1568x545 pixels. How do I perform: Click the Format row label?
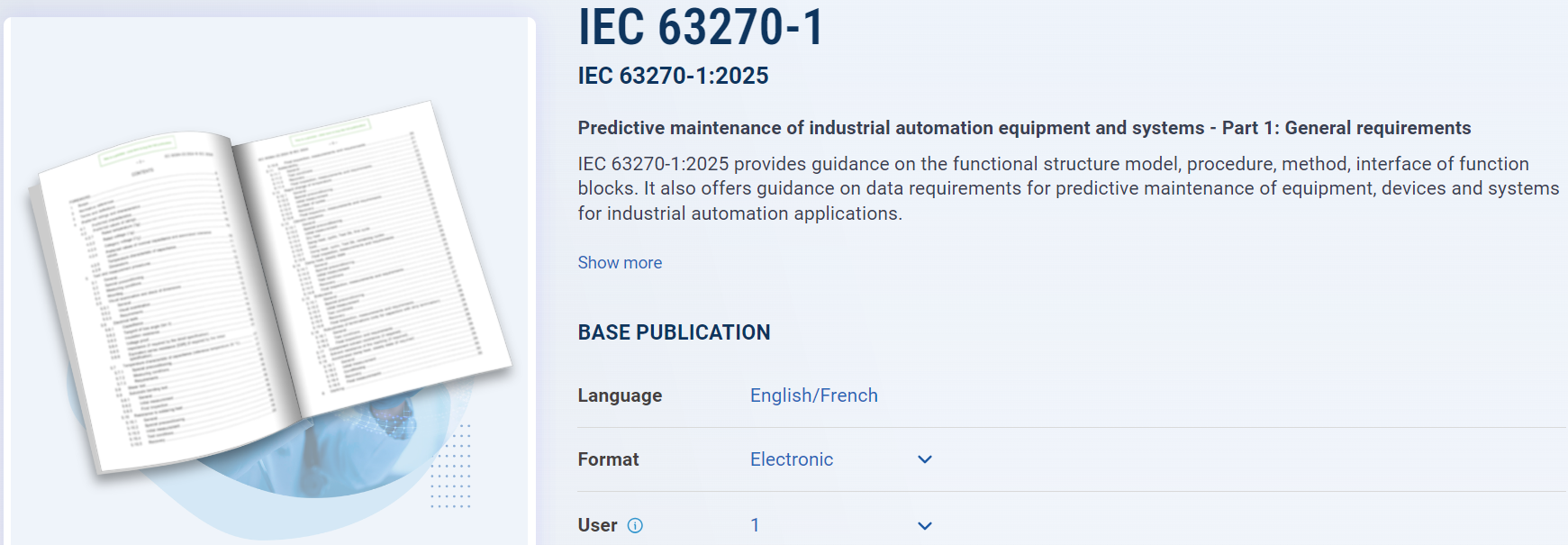608,459
